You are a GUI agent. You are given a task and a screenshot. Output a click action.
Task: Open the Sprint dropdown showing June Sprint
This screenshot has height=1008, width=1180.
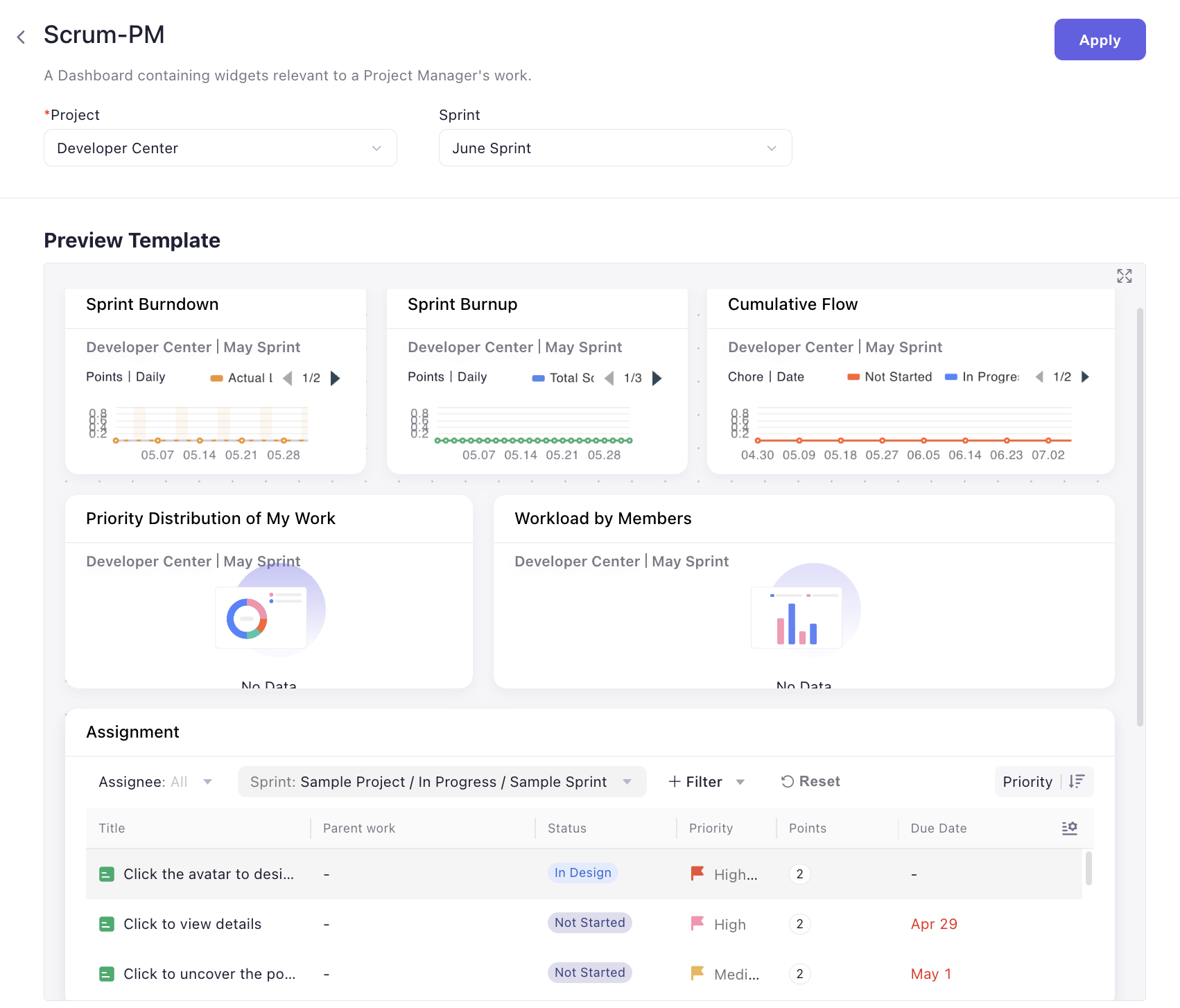coord(615,148)
